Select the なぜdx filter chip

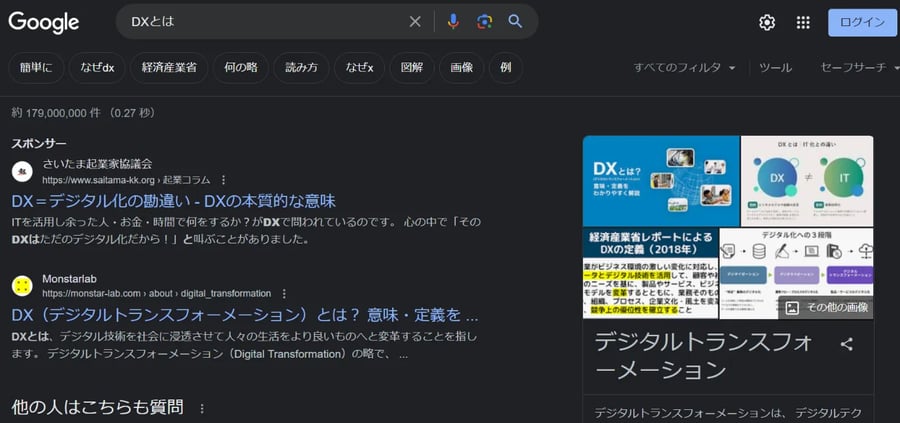click(x=97, y=68)
